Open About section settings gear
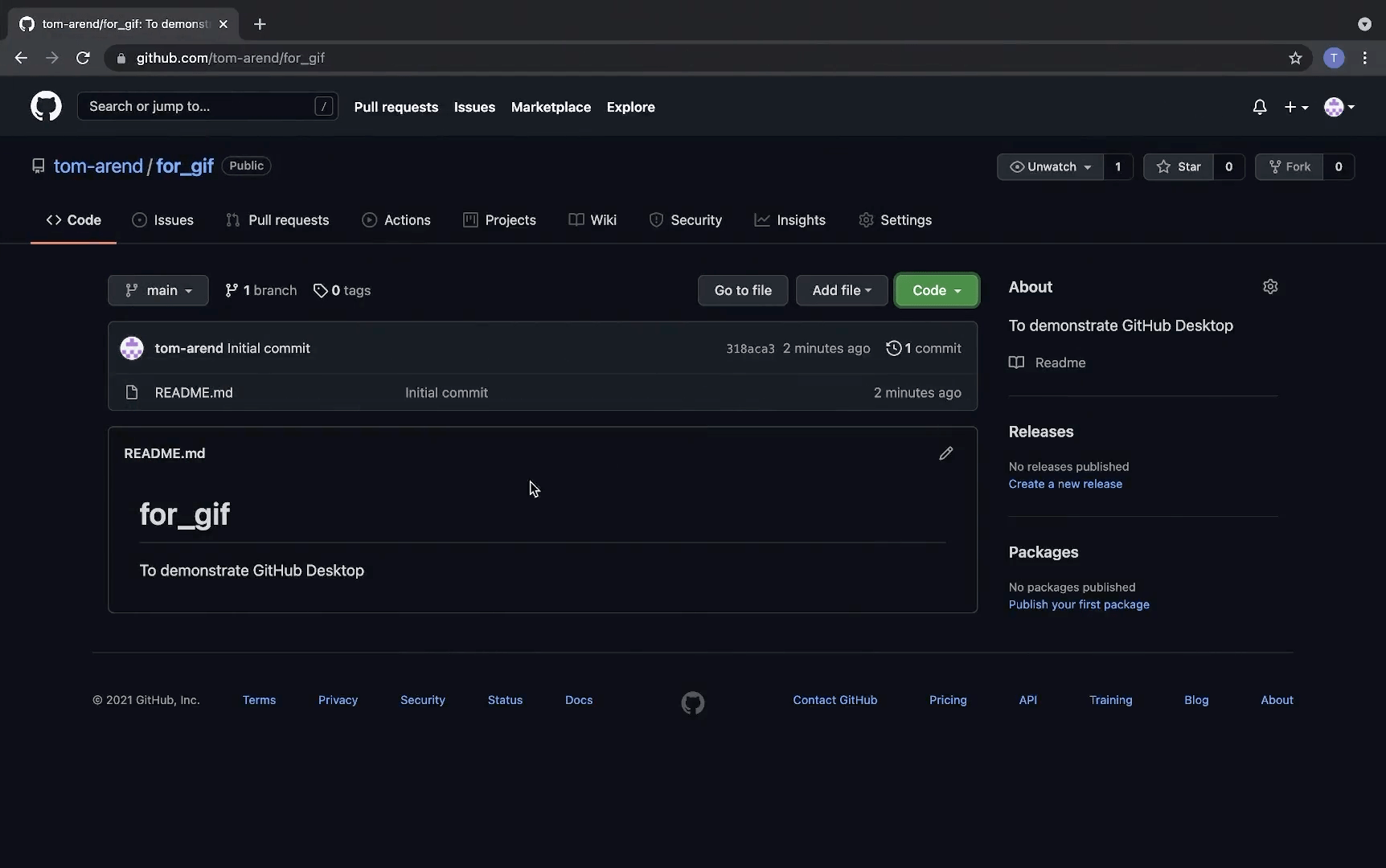This screenshot has width=1386, height=868. [x=1269, y=287]
